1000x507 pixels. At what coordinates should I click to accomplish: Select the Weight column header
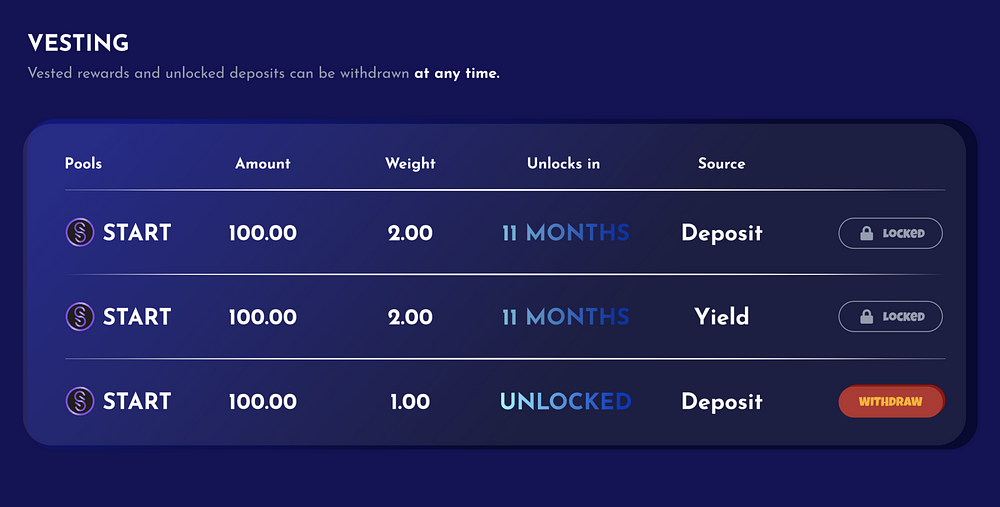(410, 164)
